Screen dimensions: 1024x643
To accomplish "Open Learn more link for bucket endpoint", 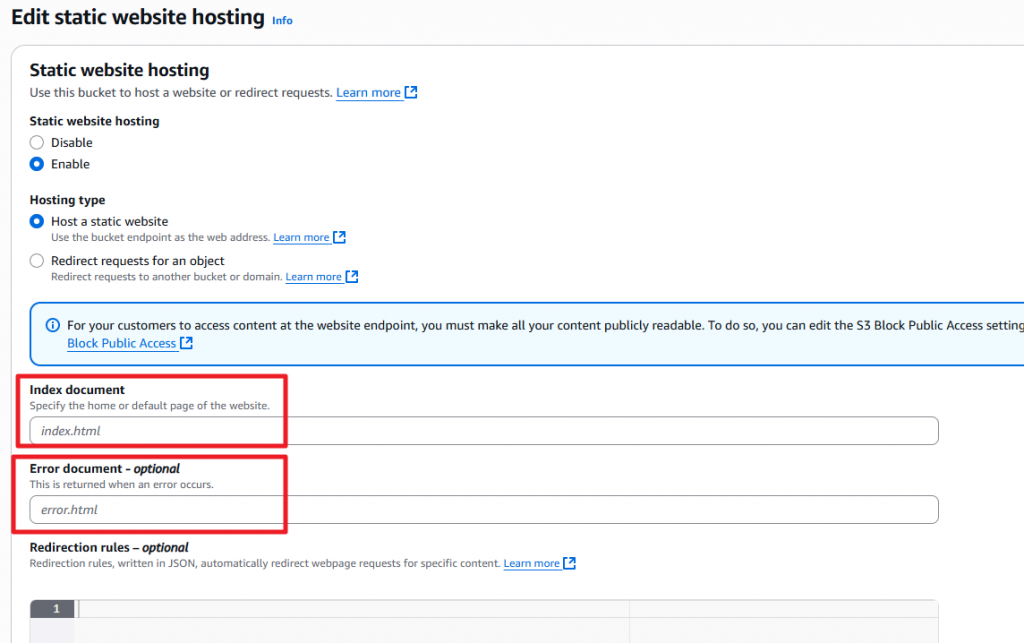I will point(301,238).
